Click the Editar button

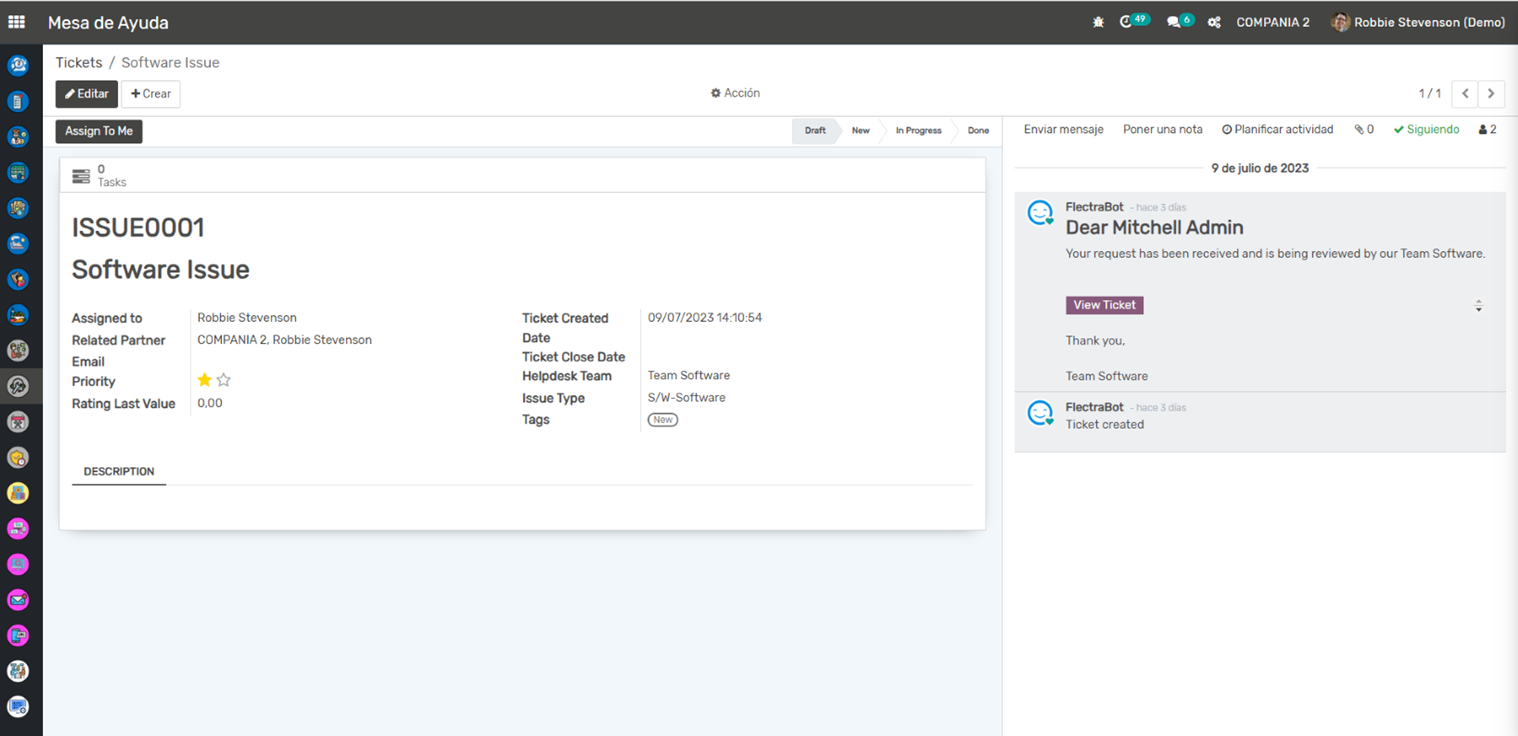[x=86, y=94]
